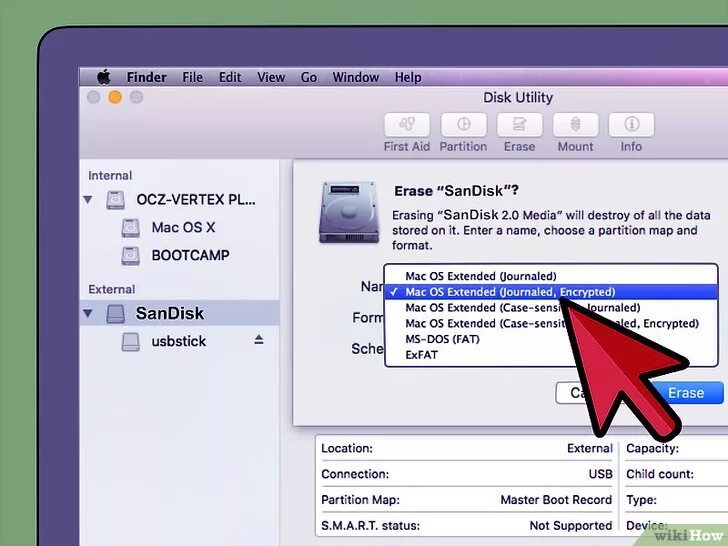Click the Mount toolbar icon
Screen dimensions: 728x546
[575, 124]
